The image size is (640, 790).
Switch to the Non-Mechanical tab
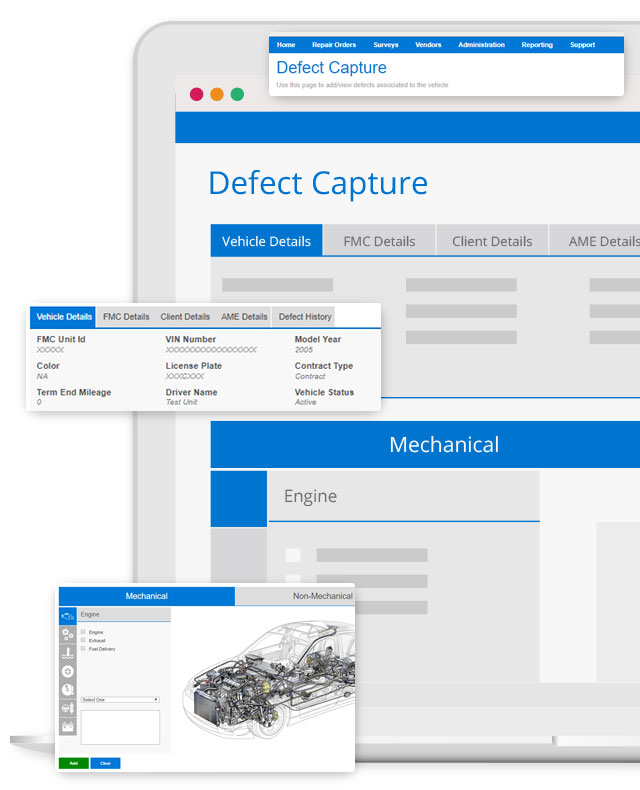[x=295, y=596]
